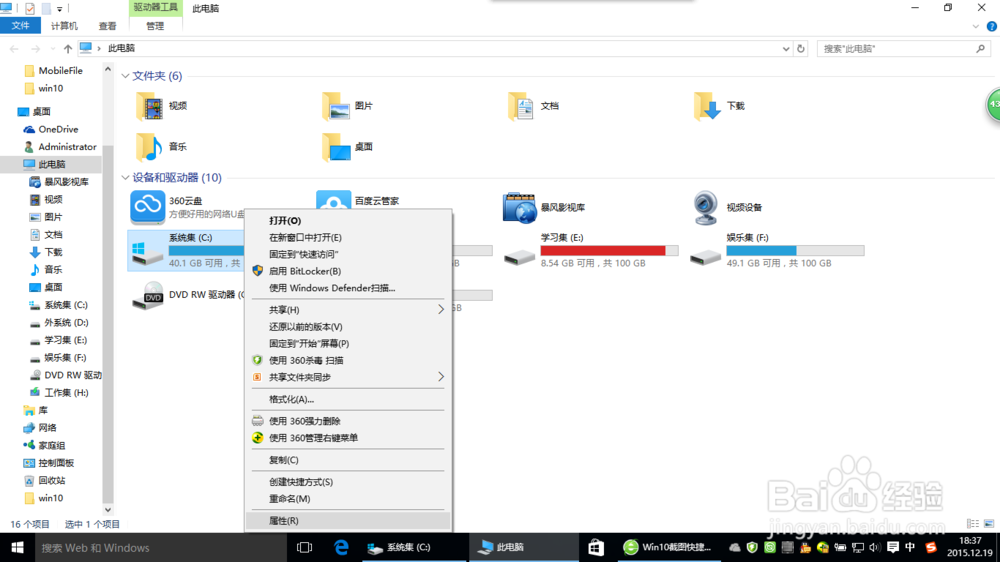The height and width of the screenshot is (562, 1000).
Task: Open the 下载 folder icon
Action: 707,106
